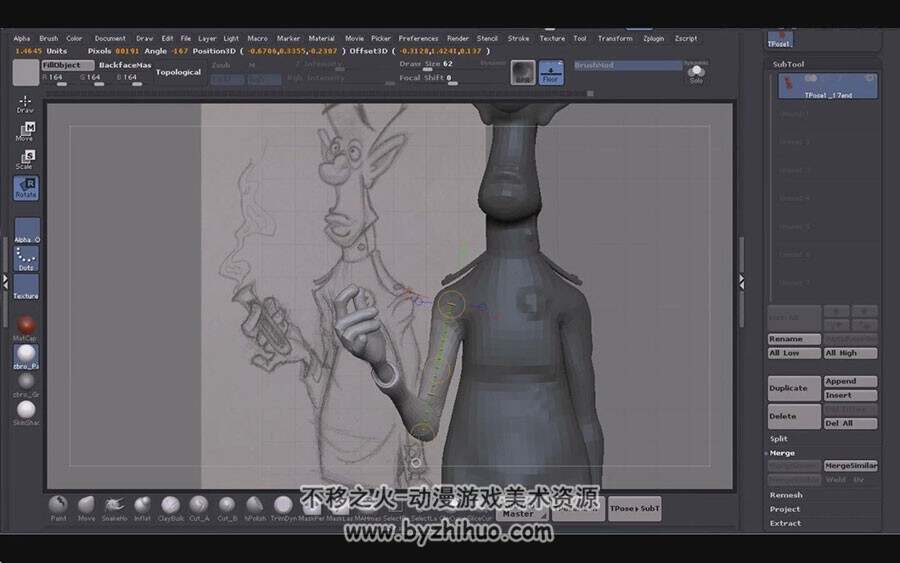Toggle FillObject button
This screenshot has height=563, width=900.
coord(67,65)
